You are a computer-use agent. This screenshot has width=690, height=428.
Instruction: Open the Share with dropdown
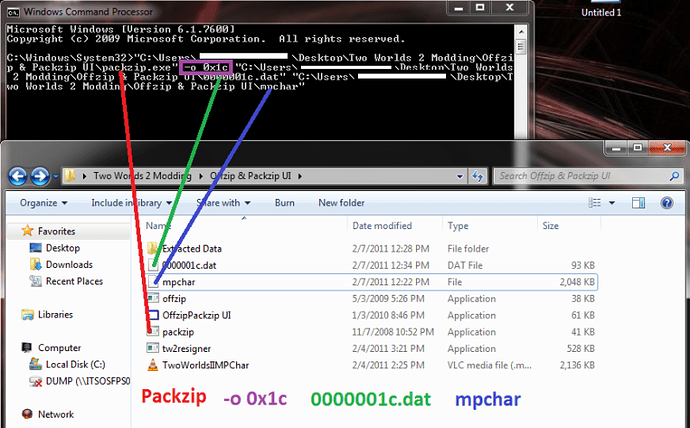tap(222, 202)
